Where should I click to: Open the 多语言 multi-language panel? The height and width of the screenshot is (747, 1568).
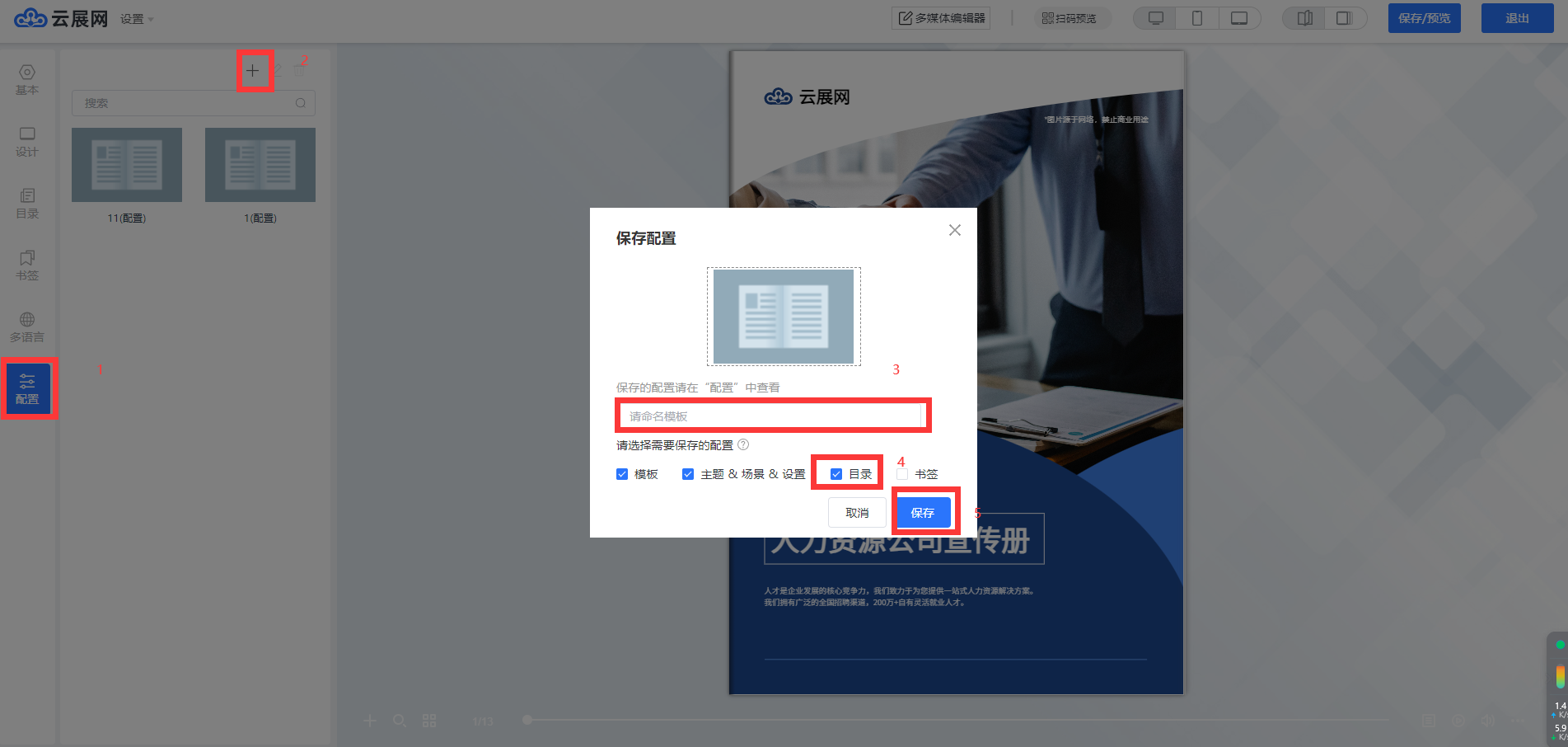click(27, 327)
